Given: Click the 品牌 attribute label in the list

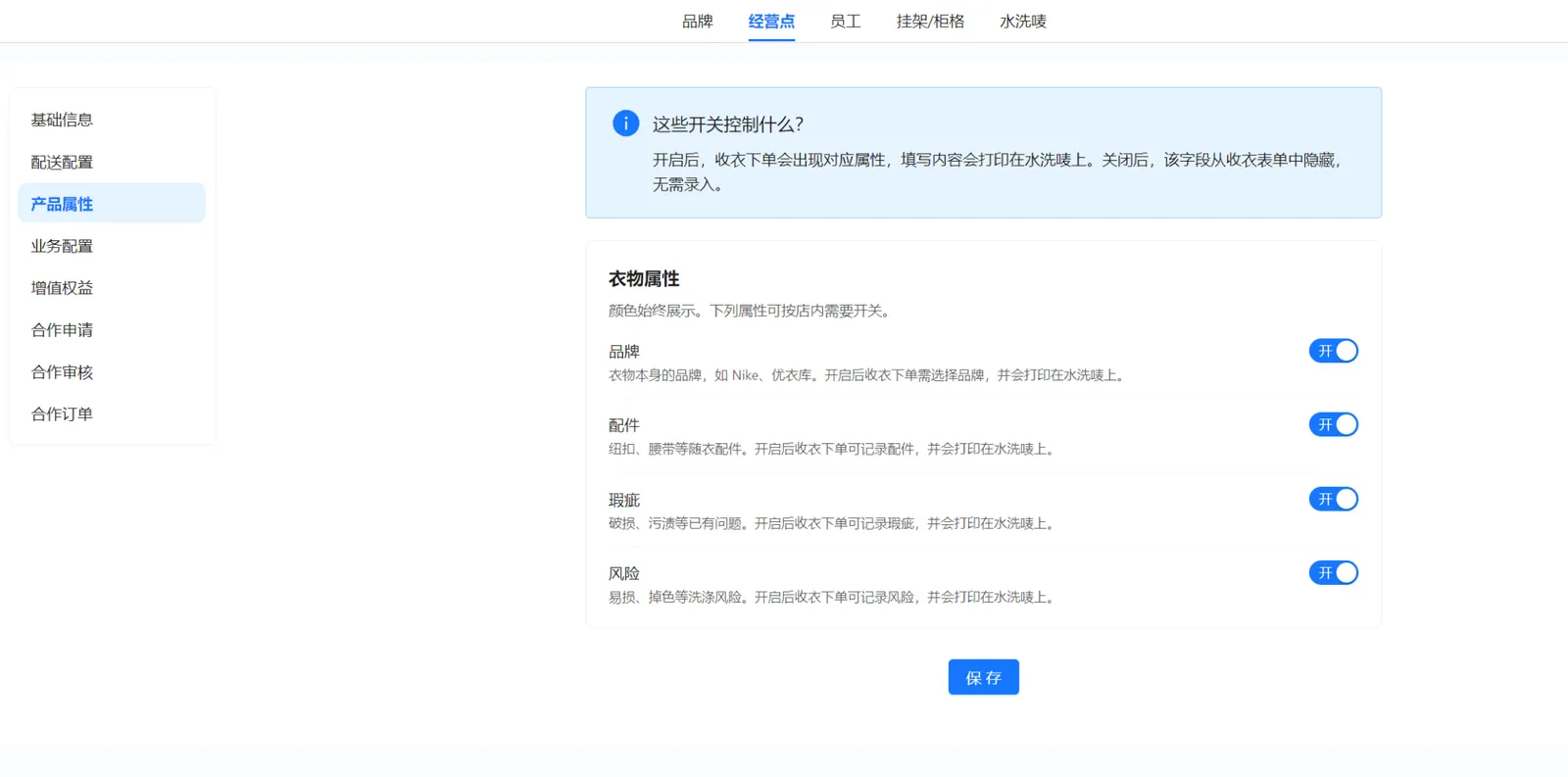Looking at the screenshot, I should (x=624, y=352).
